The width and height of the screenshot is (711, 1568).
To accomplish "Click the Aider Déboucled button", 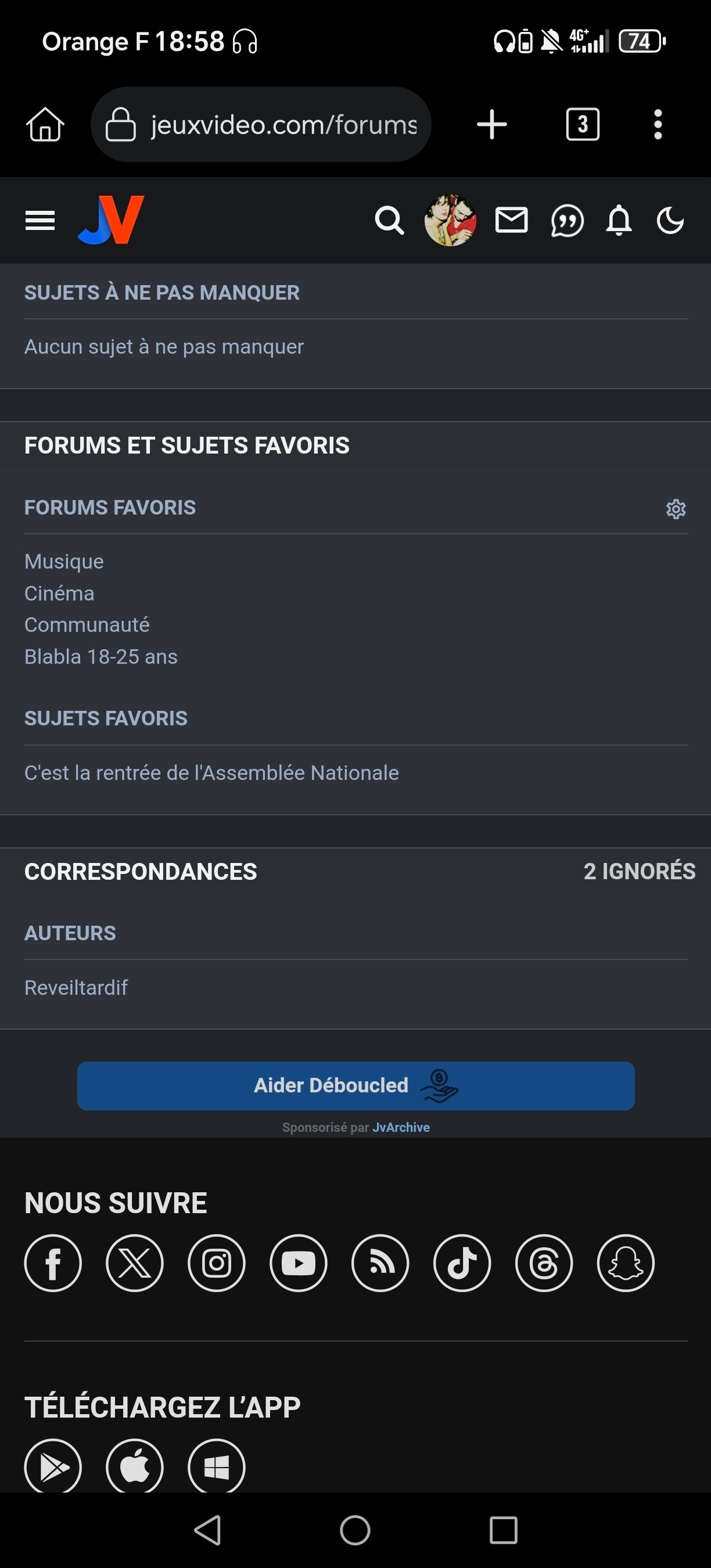I will coord(356,1086).
